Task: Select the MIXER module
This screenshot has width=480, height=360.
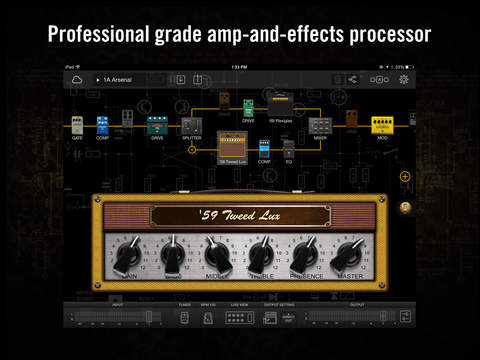Action: [320, 126]
